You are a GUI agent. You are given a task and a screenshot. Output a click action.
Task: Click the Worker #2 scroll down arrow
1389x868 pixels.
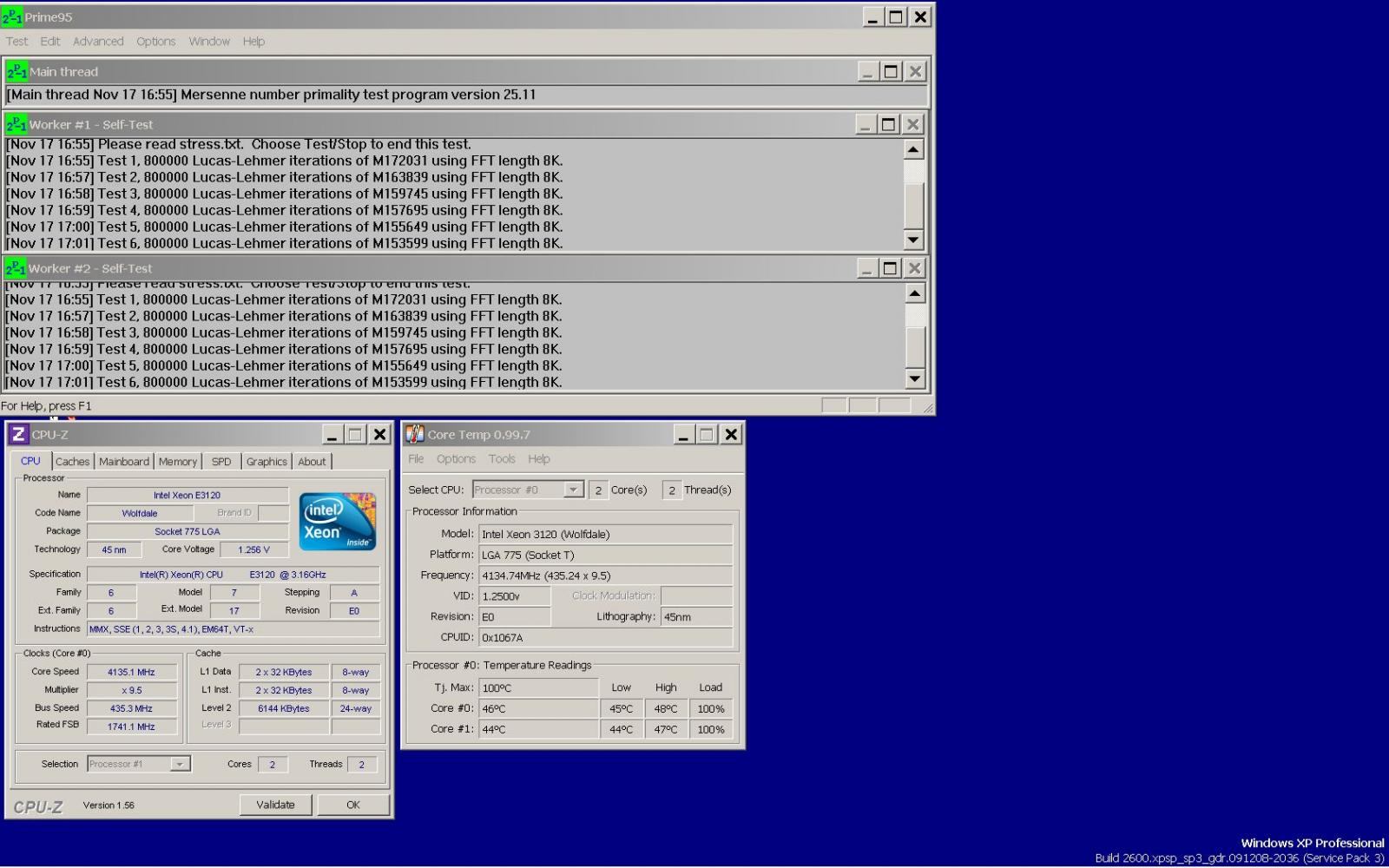click(x=914, y=378)
